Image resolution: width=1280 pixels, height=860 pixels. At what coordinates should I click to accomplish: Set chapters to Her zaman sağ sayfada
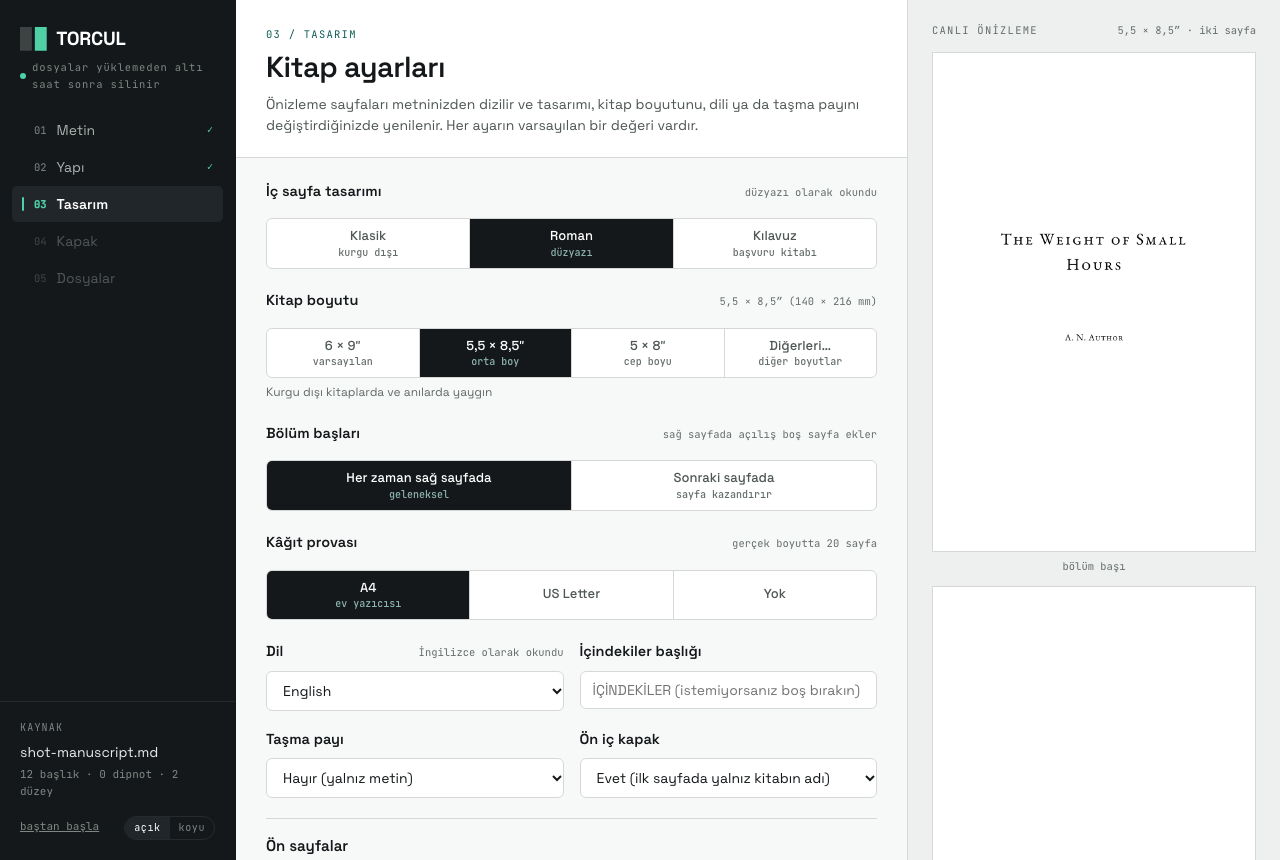point(419,486)
